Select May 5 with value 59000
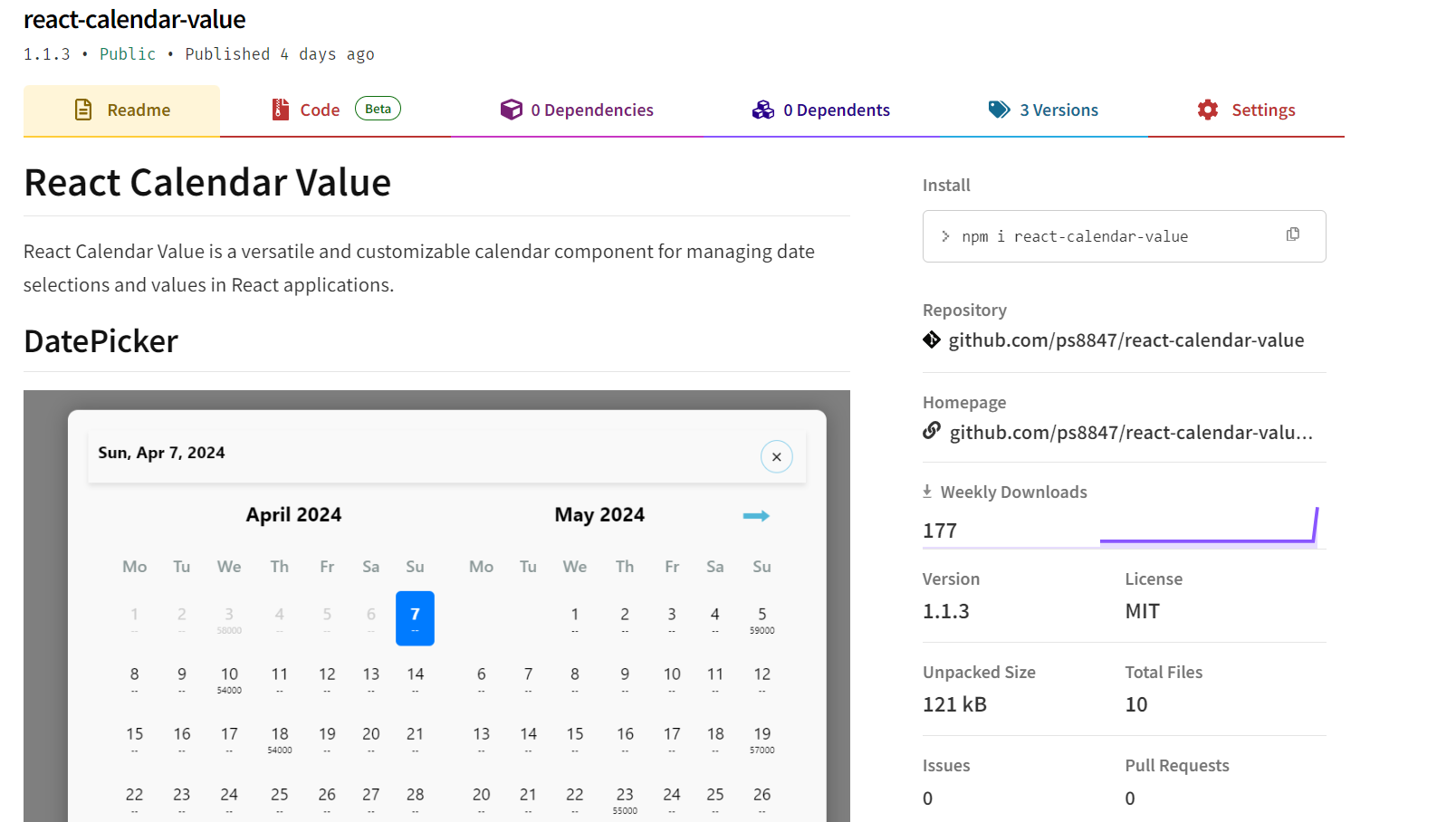This screenshot has height=822, width=1456. coord(762,619)
